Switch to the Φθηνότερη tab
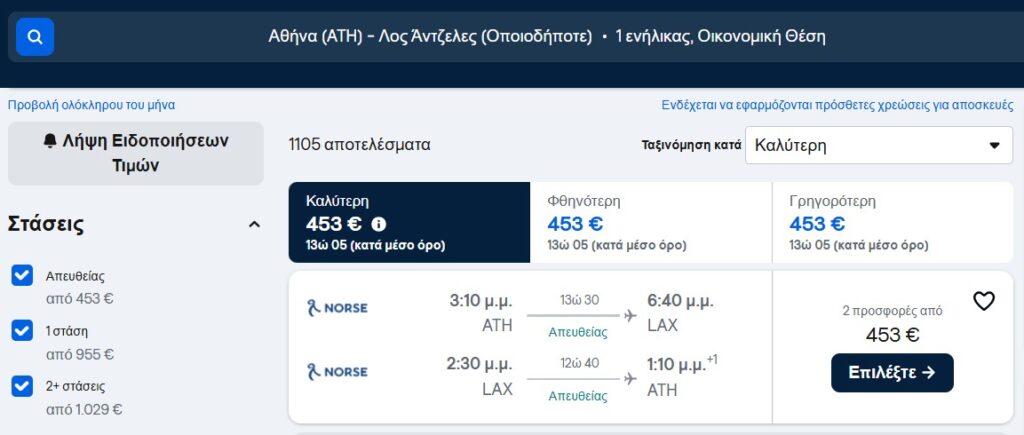1024x435 pixels. point(650,223)
